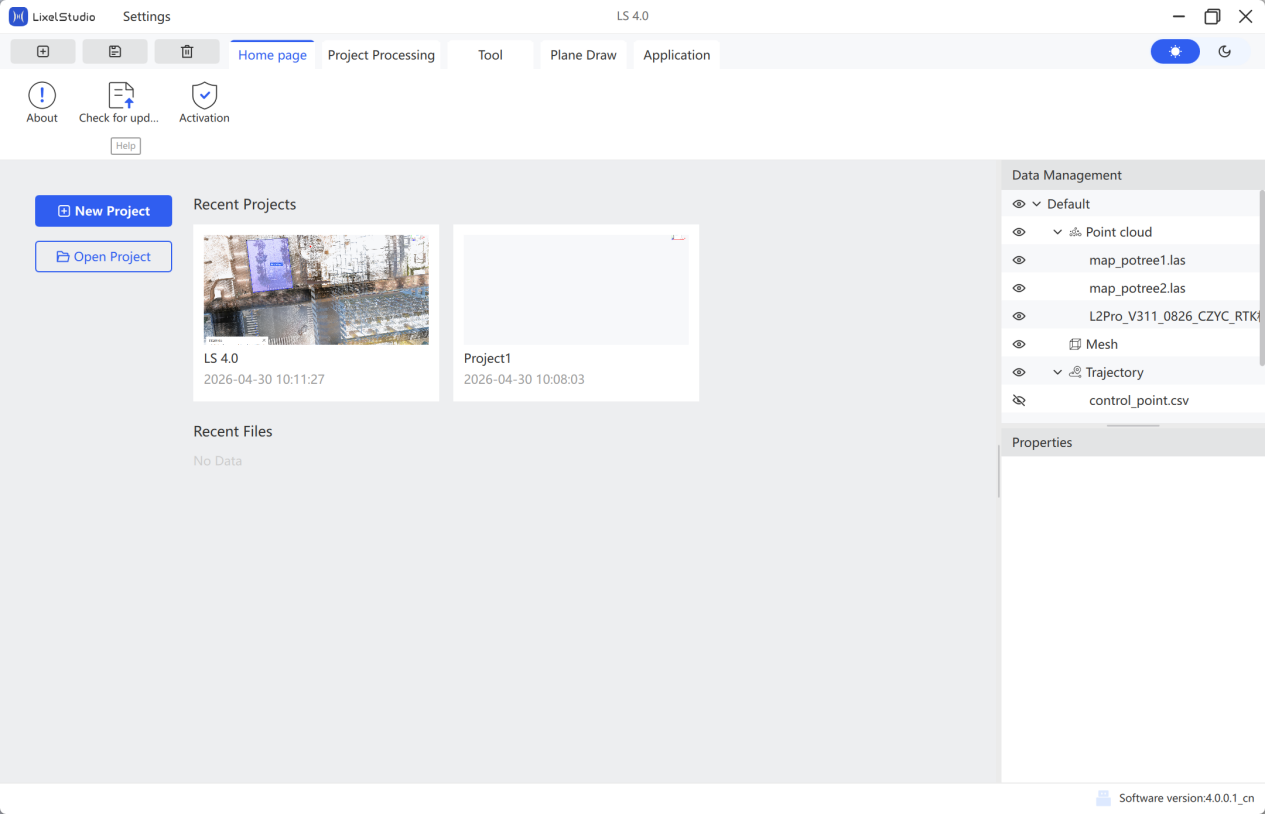Open the Application tab
Screen dimensions: 1265x814
(677, 55)
